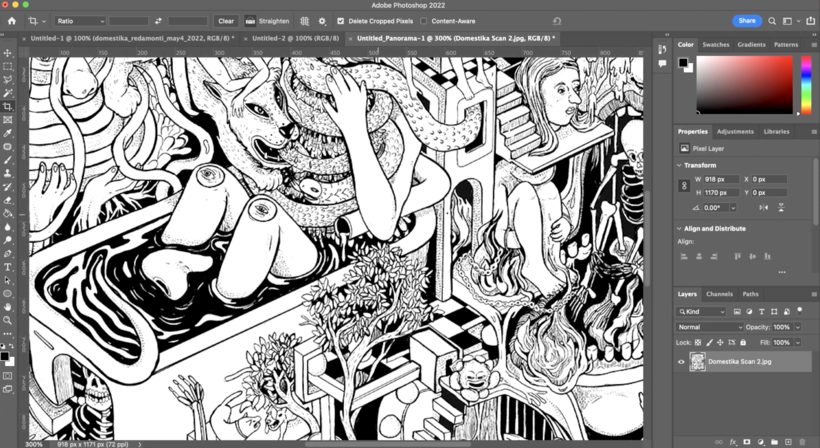This screenshot has height=448, width=820.
Task: Flip horizontal in Transform properties
Action: pyautogui.click(x=764, y=208)
